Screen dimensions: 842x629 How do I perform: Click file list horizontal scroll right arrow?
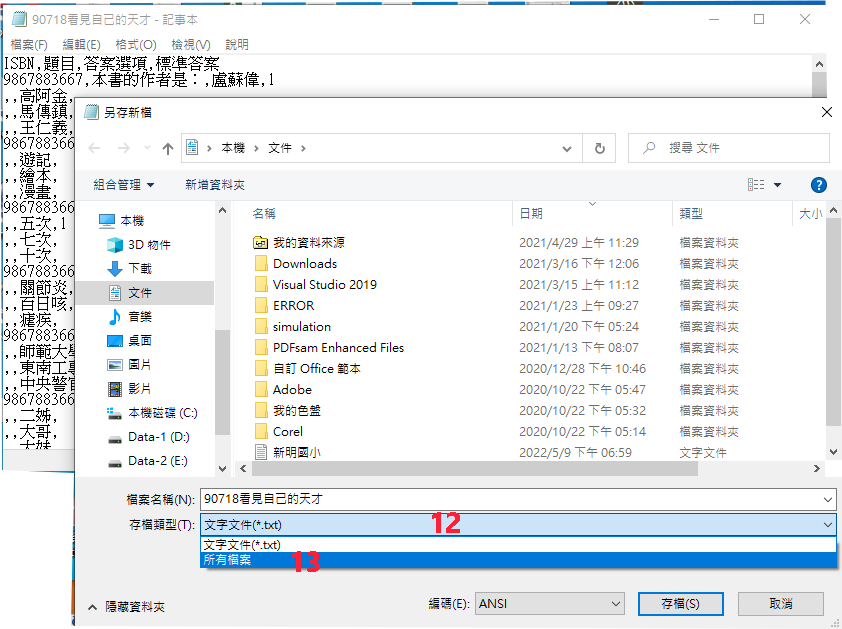click(817, 469)
